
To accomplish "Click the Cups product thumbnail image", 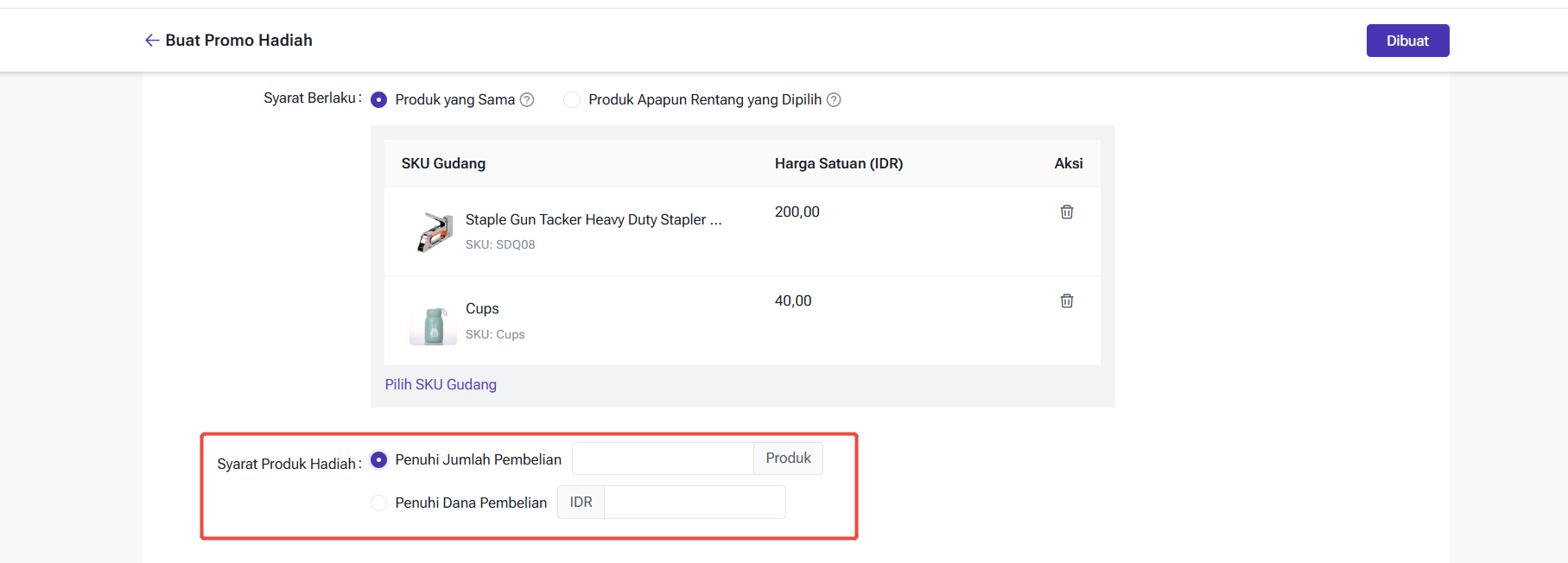I will [434, 325].
